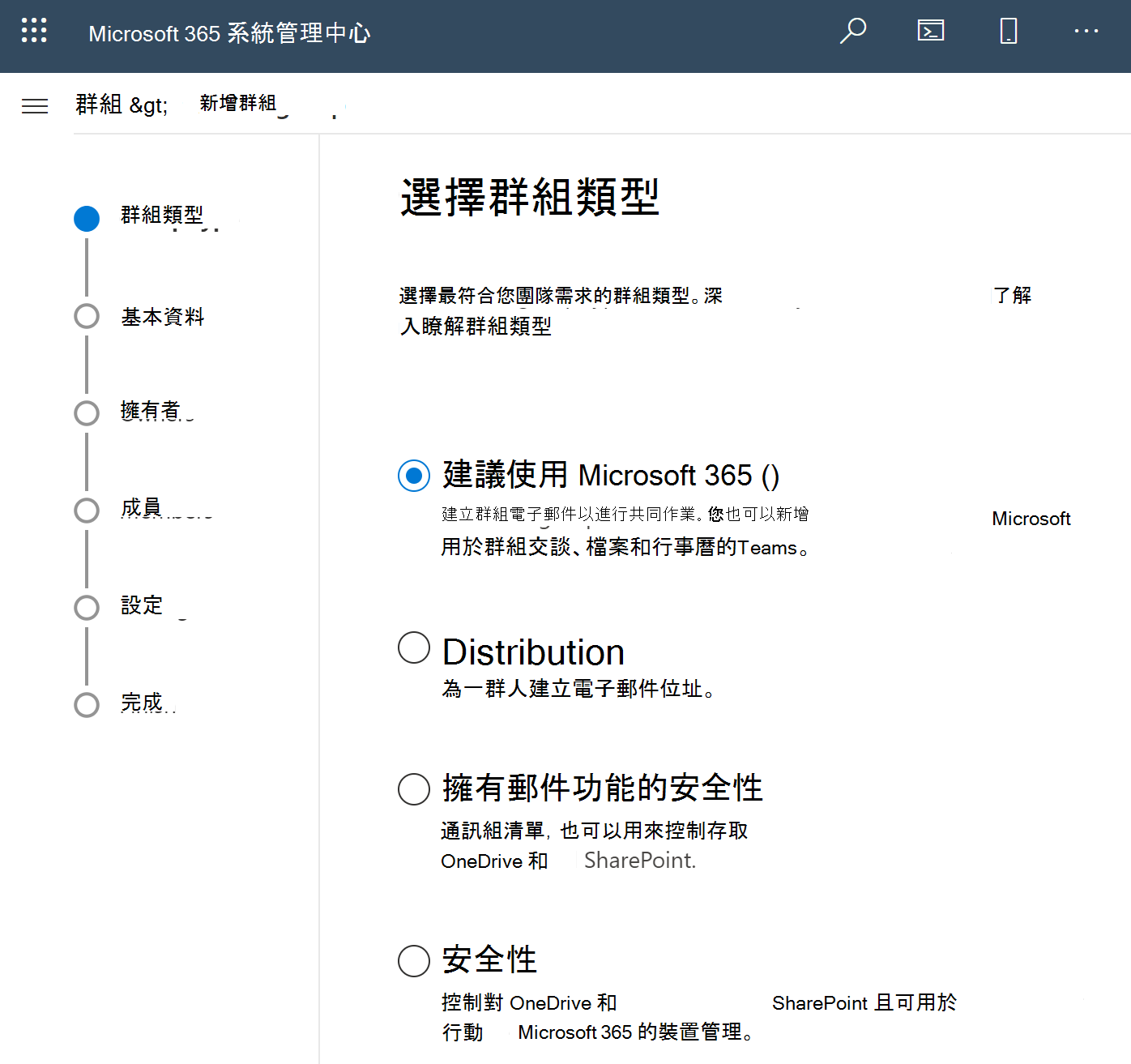Go to the 群組類型 wizard step
Viewport: 1131px width, 1064px height.
click(162, 215)
